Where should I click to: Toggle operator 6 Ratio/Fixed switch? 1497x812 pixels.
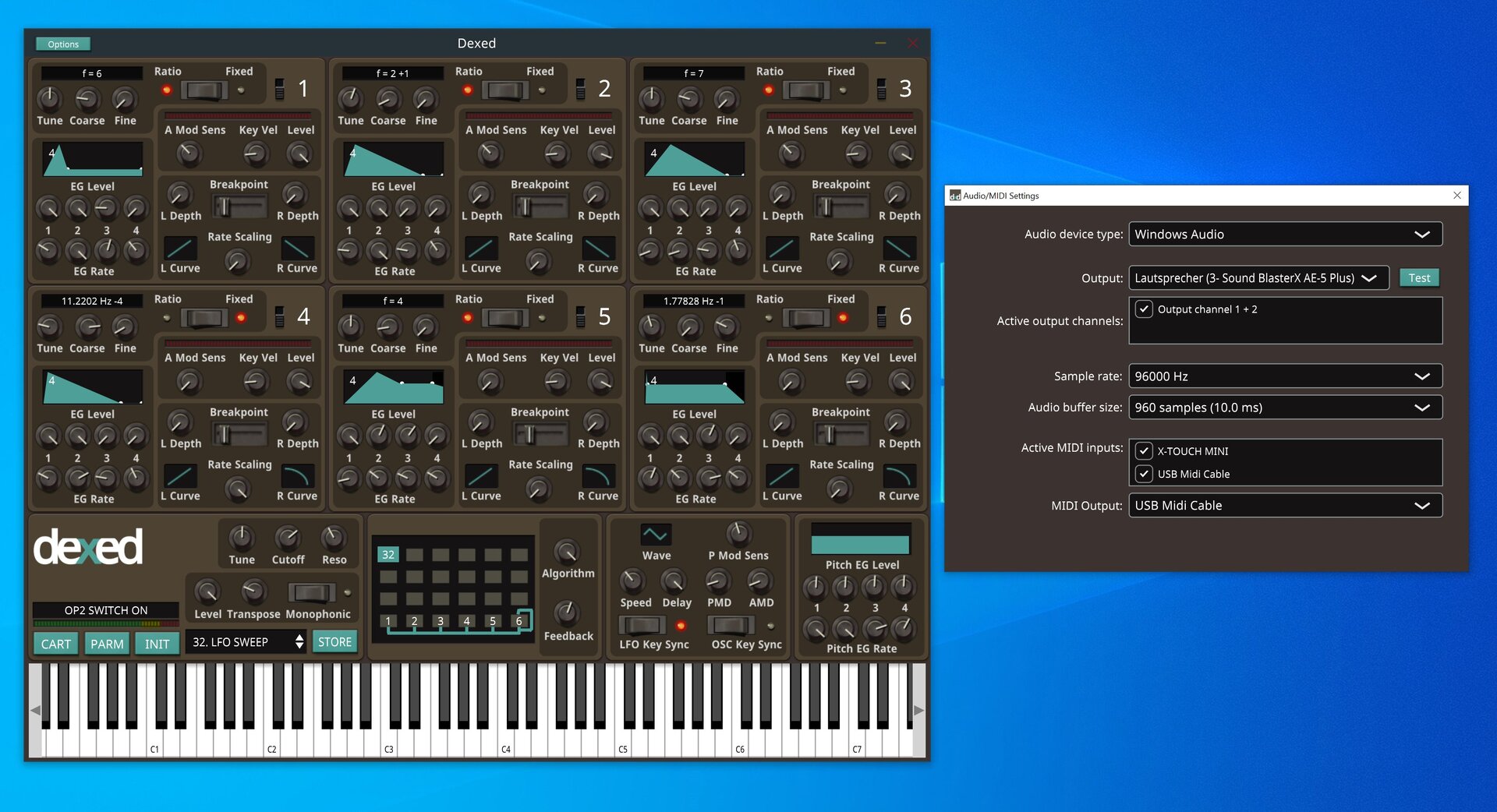tap(806, 318)
